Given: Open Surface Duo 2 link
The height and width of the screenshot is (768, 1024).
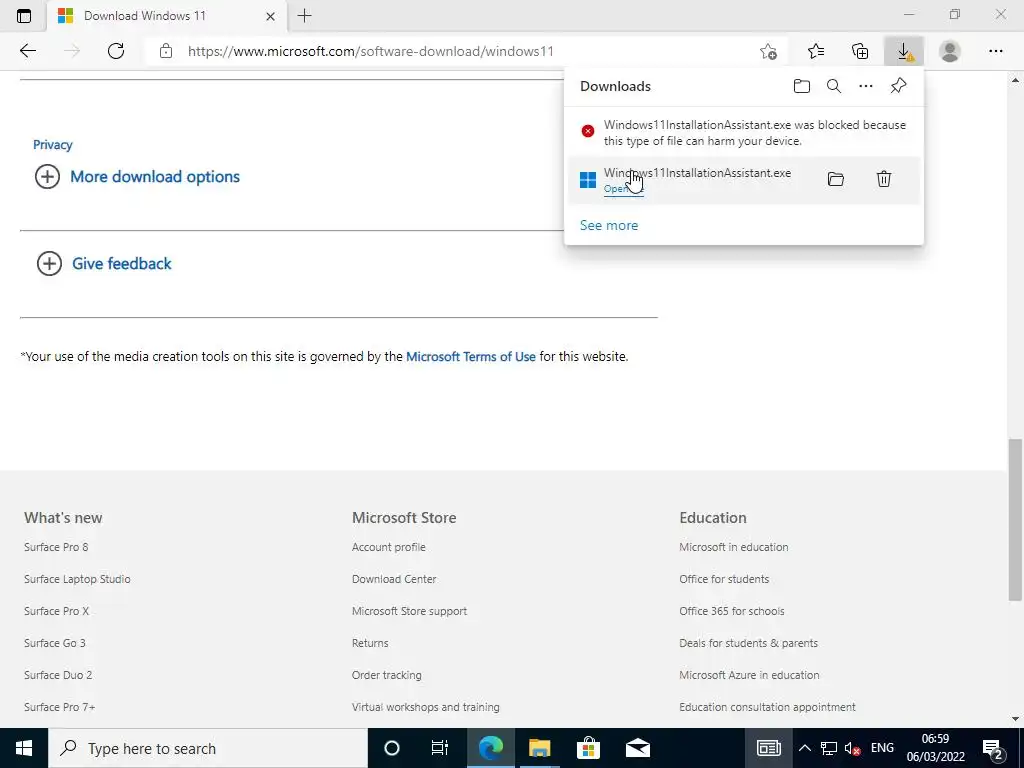Looking at the screenshot, I should coord(58,675).
